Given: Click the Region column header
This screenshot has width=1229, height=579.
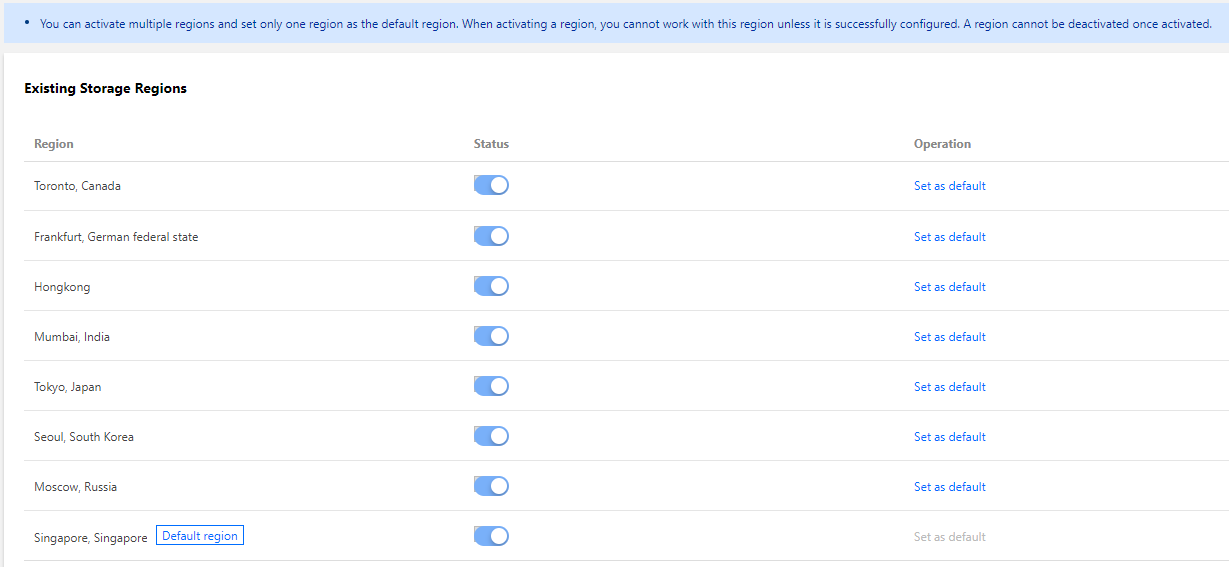Looking at the screenshot, I should click(x=54, y=144).
